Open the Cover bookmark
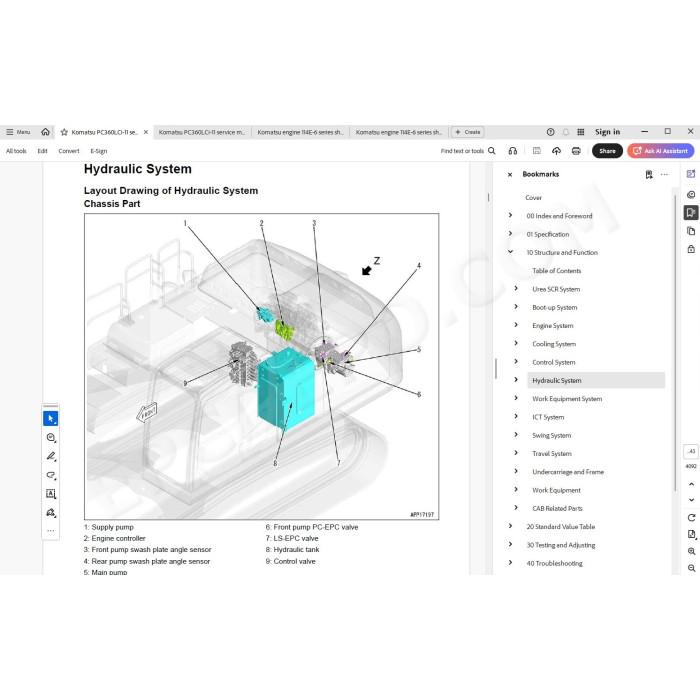Viewport: 700px width, 700px height. point(533,197)
